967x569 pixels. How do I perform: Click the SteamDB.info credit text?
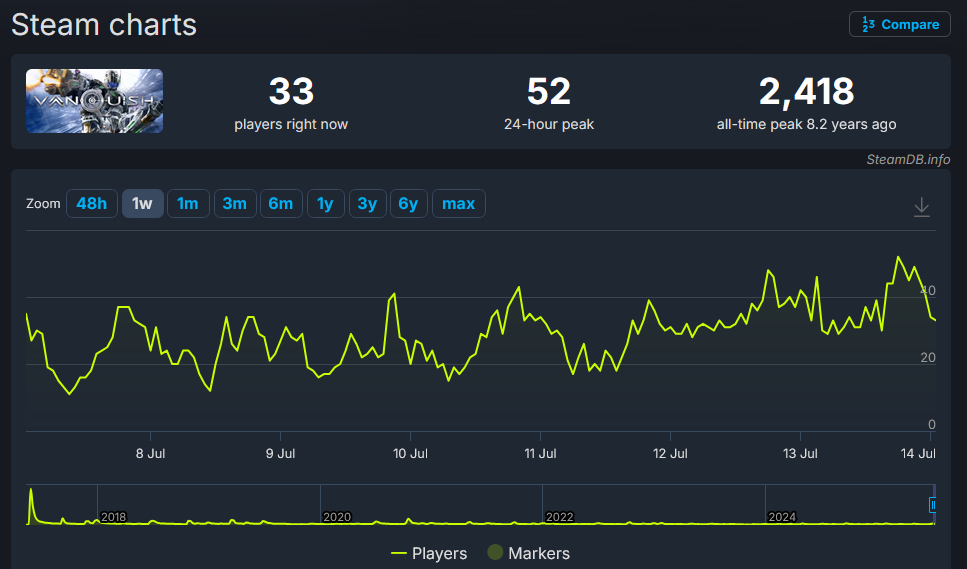pos(908,160)
